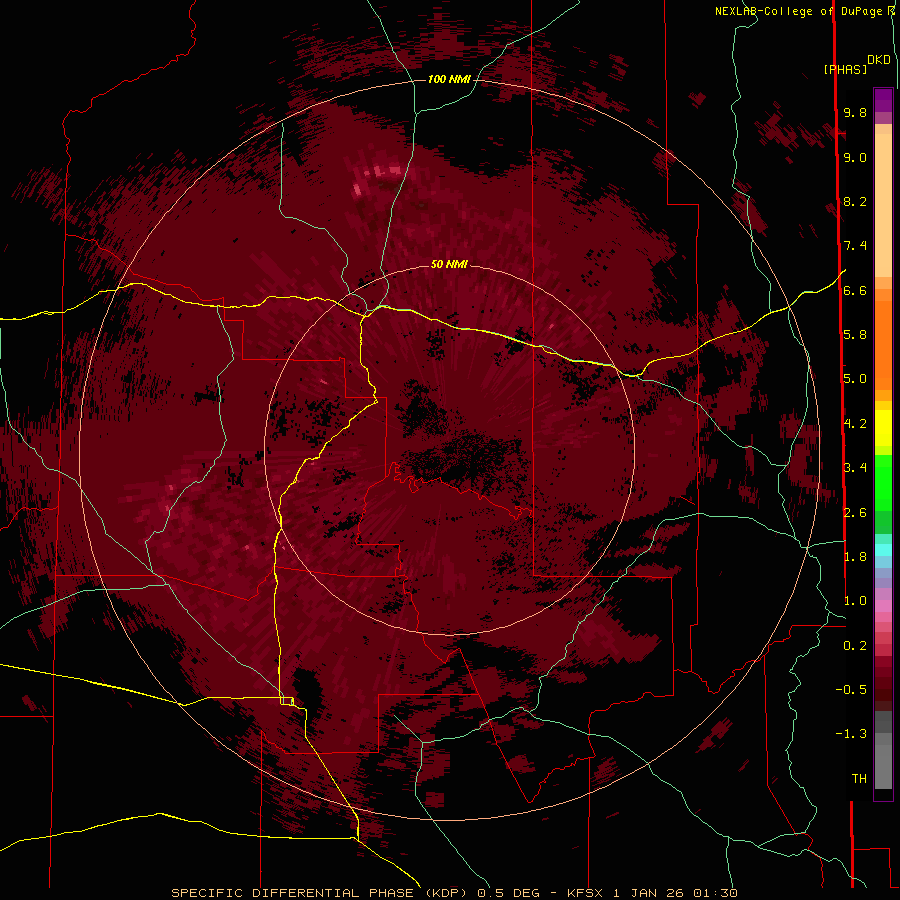Click the 6.6 value on the scale
The image size is (900, 900).
point(855,290)
